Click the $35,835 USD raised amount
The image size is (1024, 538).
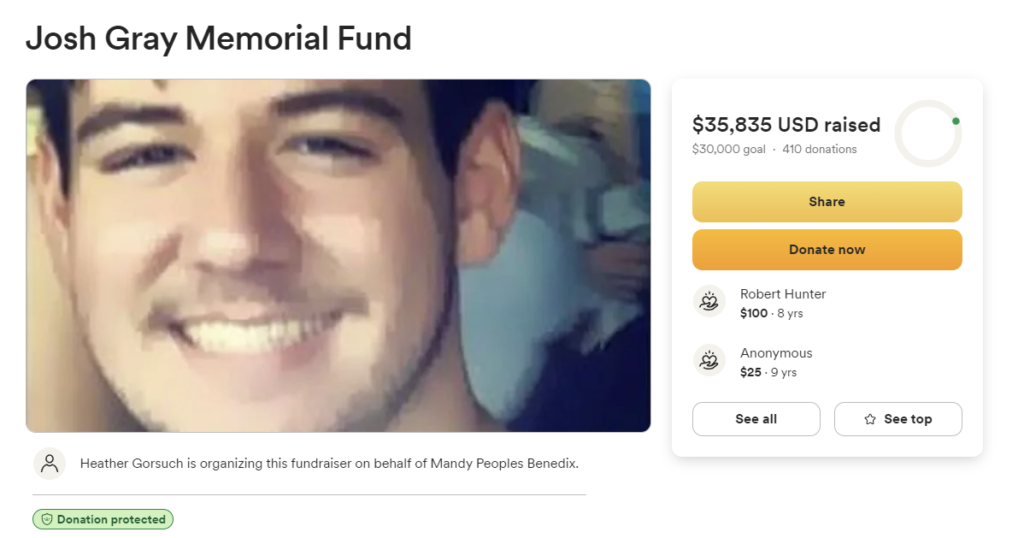[786, 125]
